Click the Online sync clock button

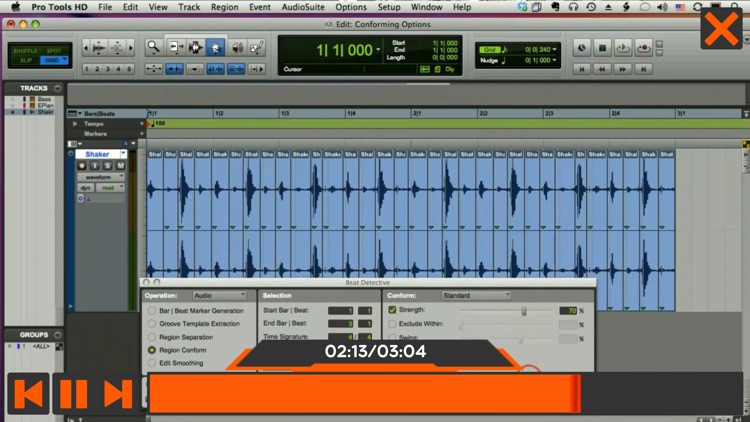coord(582,48)
